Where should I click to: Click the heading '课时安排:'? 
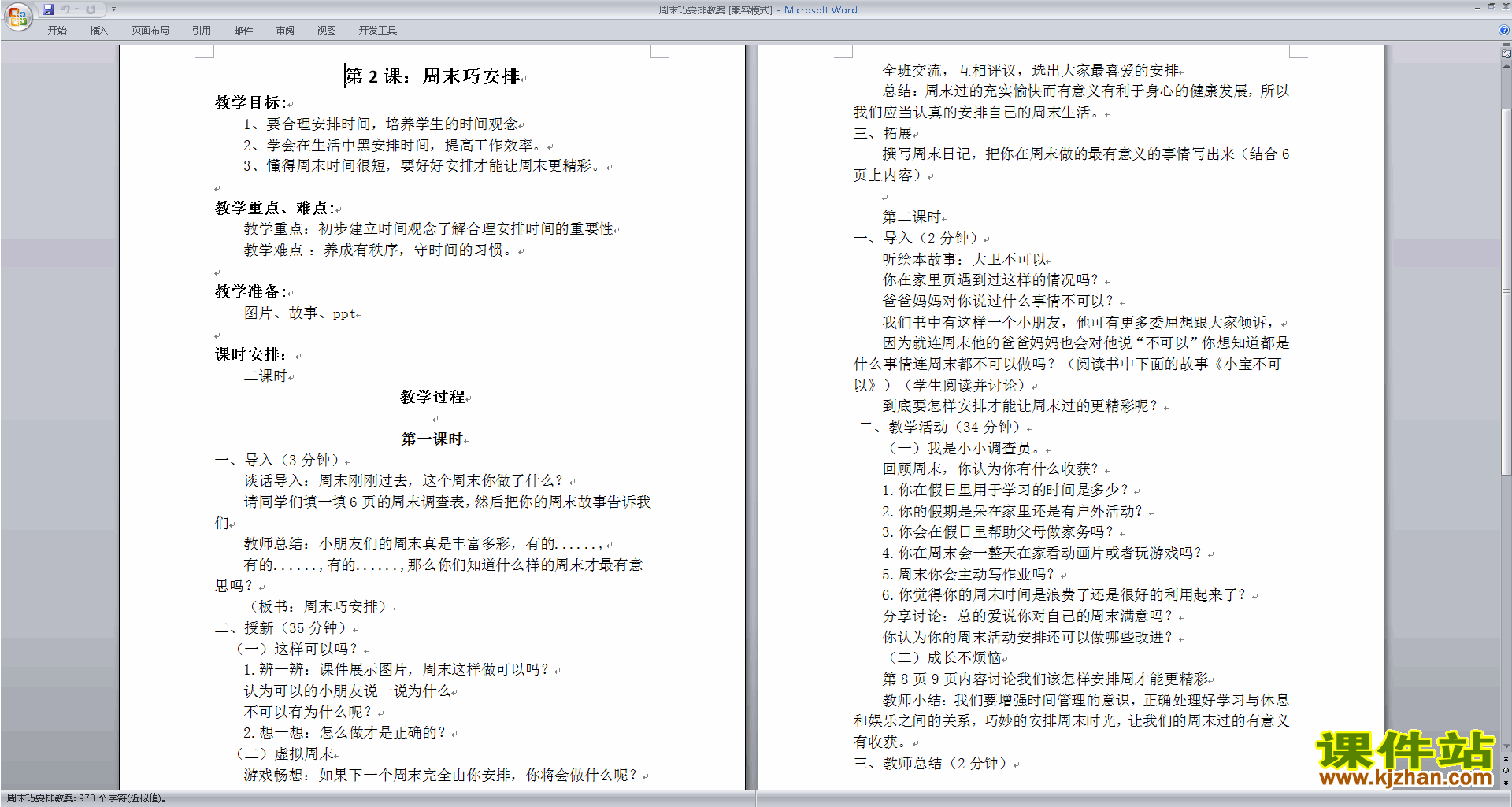(252, 354)
